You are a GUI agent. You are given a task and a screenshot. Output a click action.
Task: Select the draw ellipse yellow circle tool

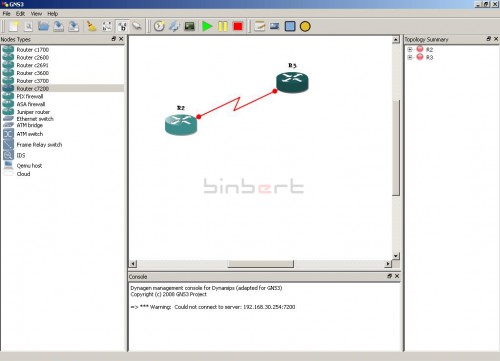[x=305, y=26]
